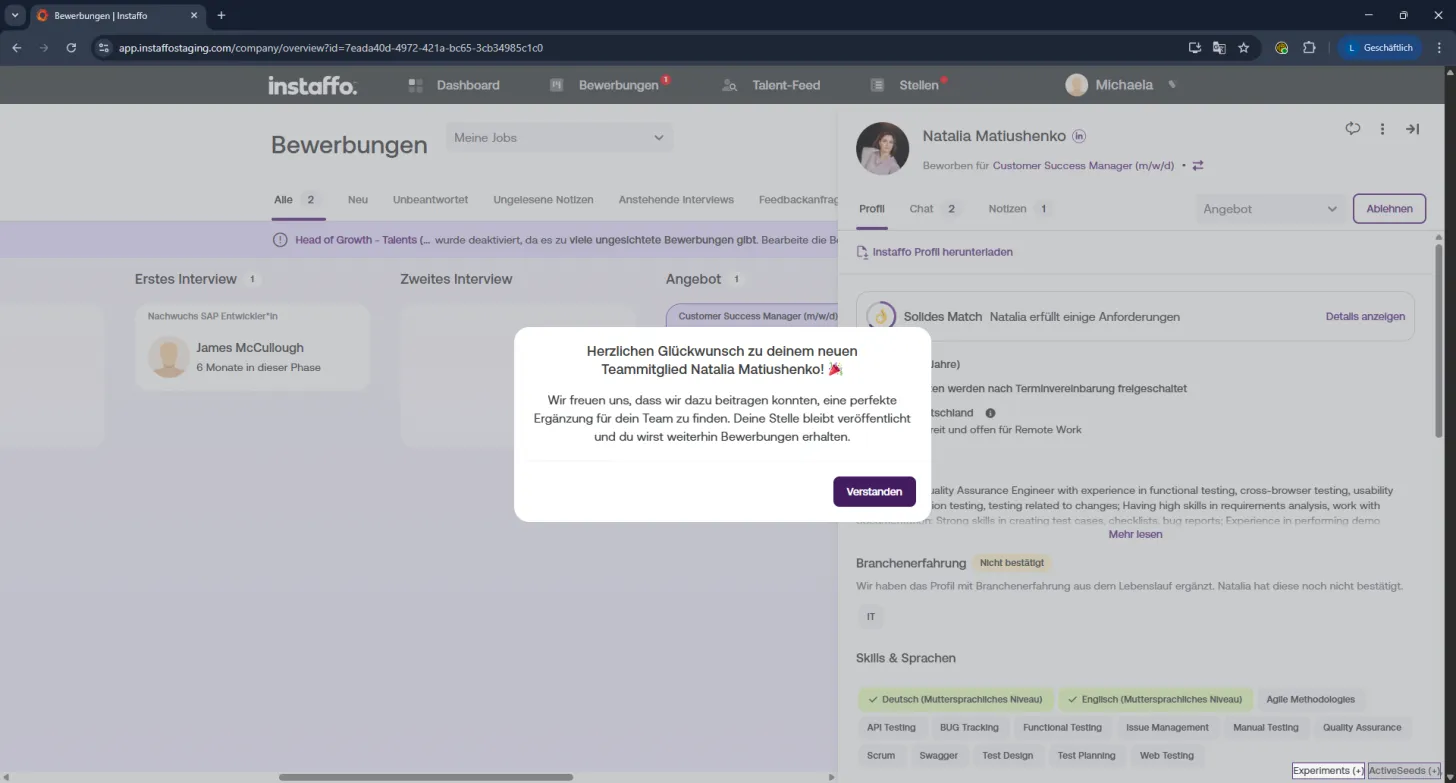Click the switch job arrows icon

point(1198,166)
